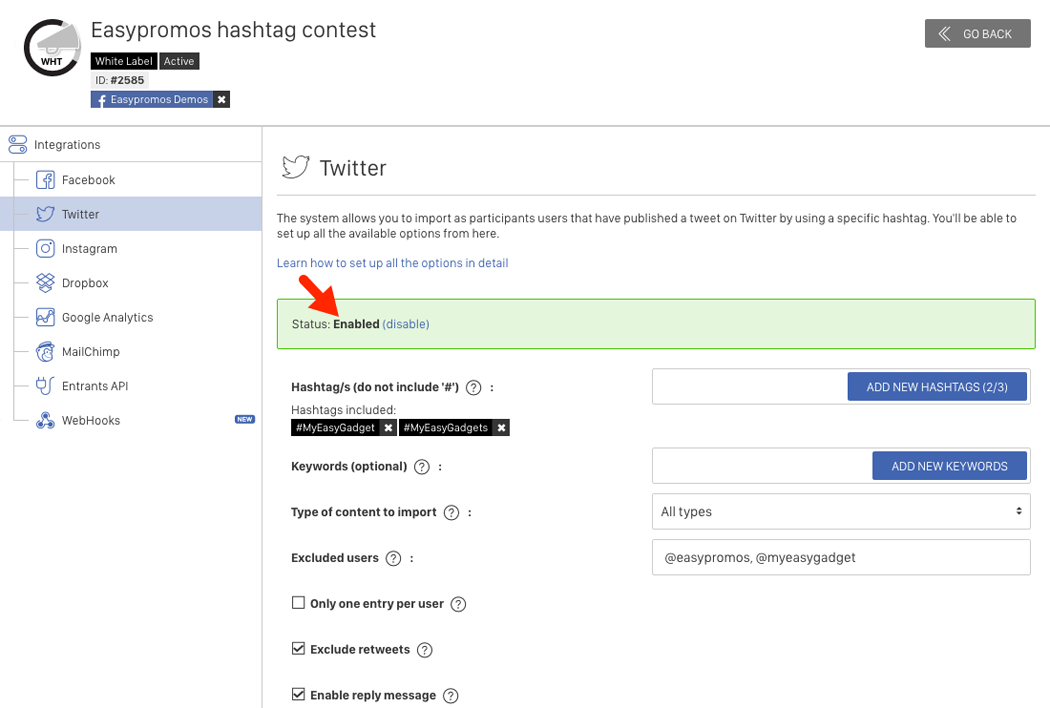Click the large Twitter bird heading icon
1050x708 pixels.
tap(295, 167)
